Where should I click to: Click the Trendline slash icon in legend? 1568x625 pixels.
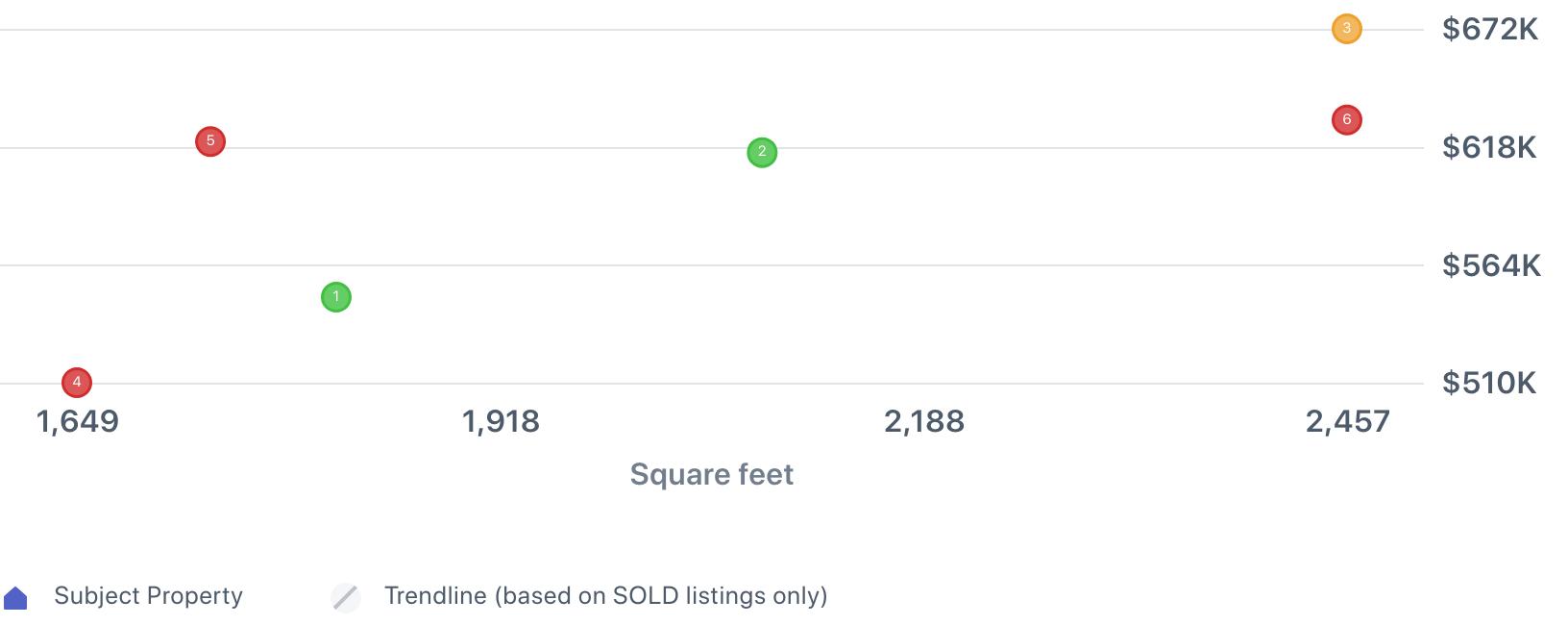(346, 597)
